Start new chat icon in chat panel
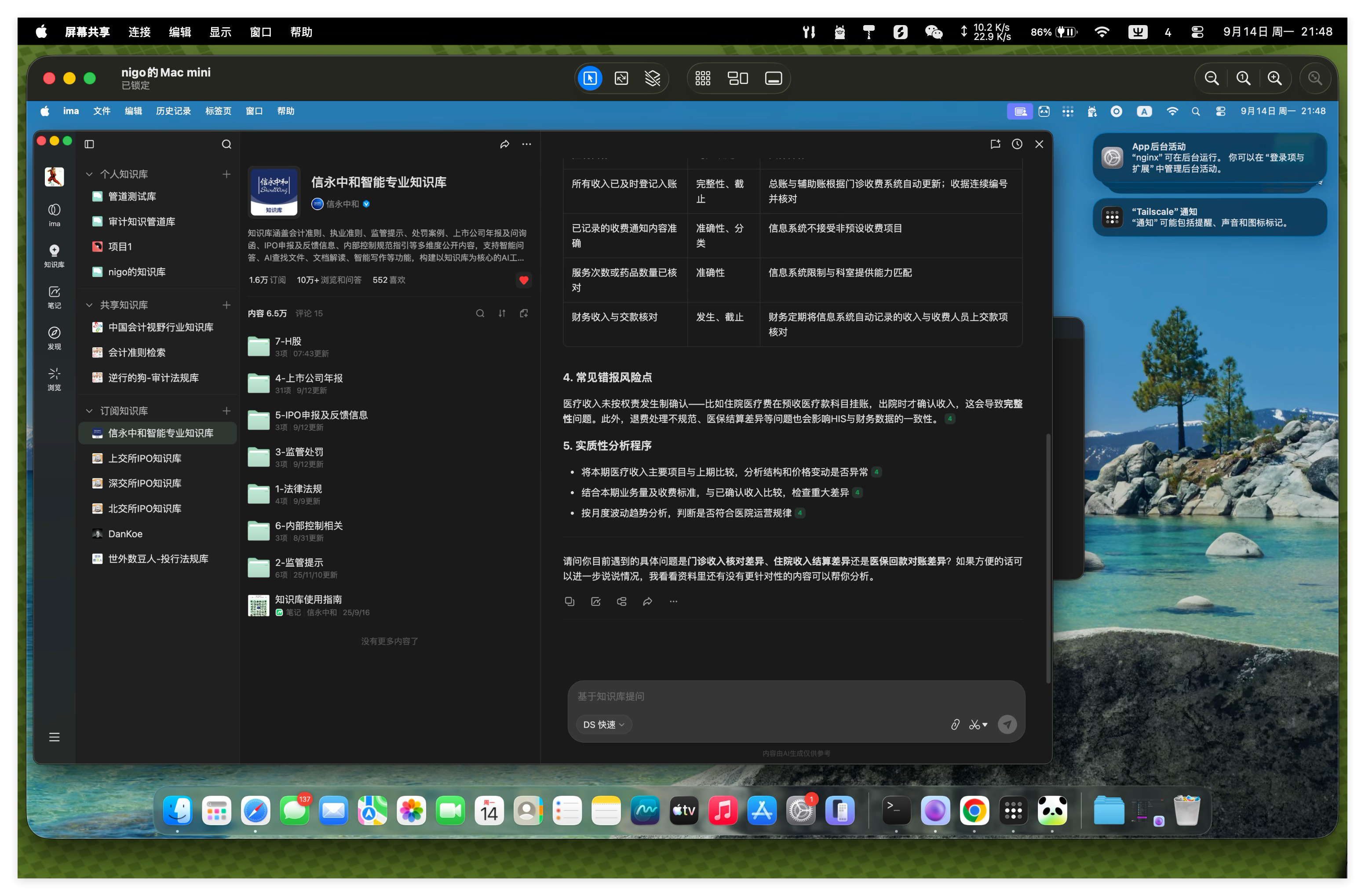This screenshot has width=1365, height=896. 995,144
